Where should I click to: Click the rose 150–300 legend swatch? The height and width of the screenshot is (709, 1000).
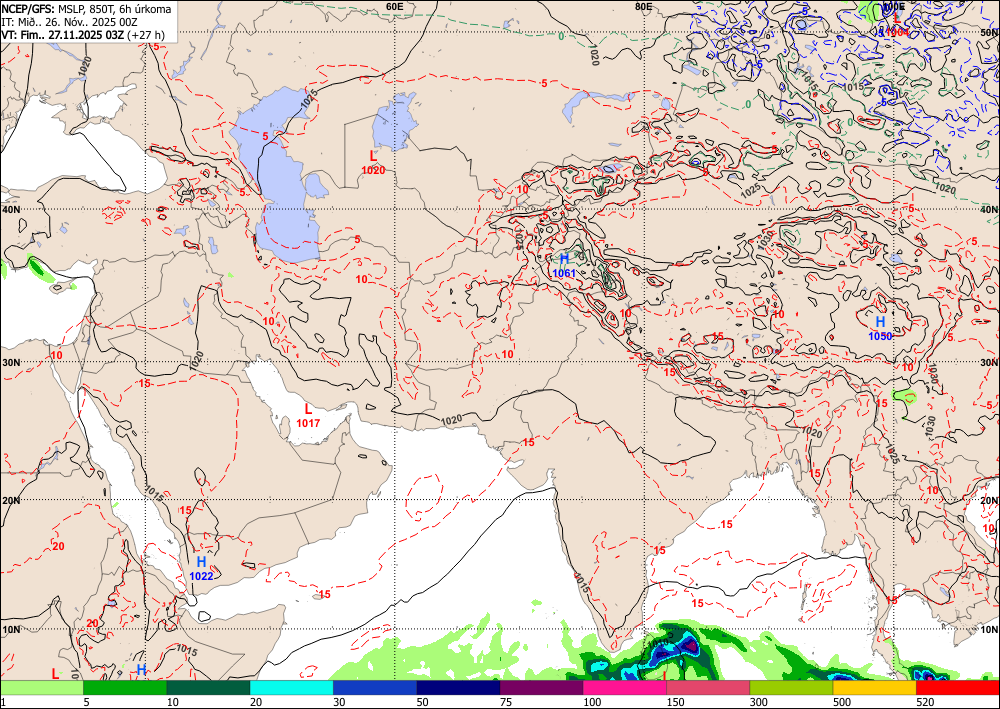(x=708, y=687)
